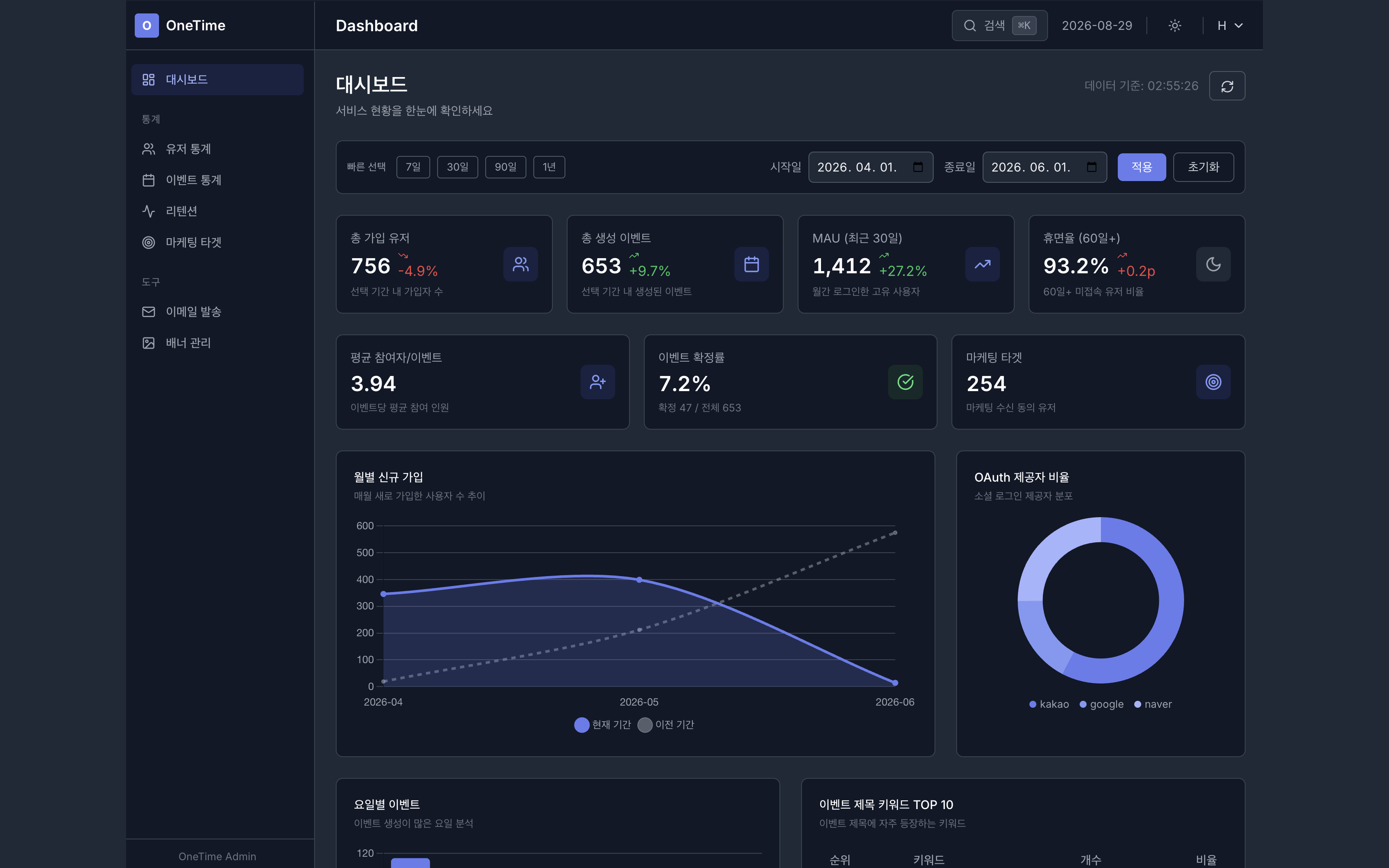Open the 종료일 calendar picker icon
Viewport: 1389px width, 868px height.
(1091, 167)
